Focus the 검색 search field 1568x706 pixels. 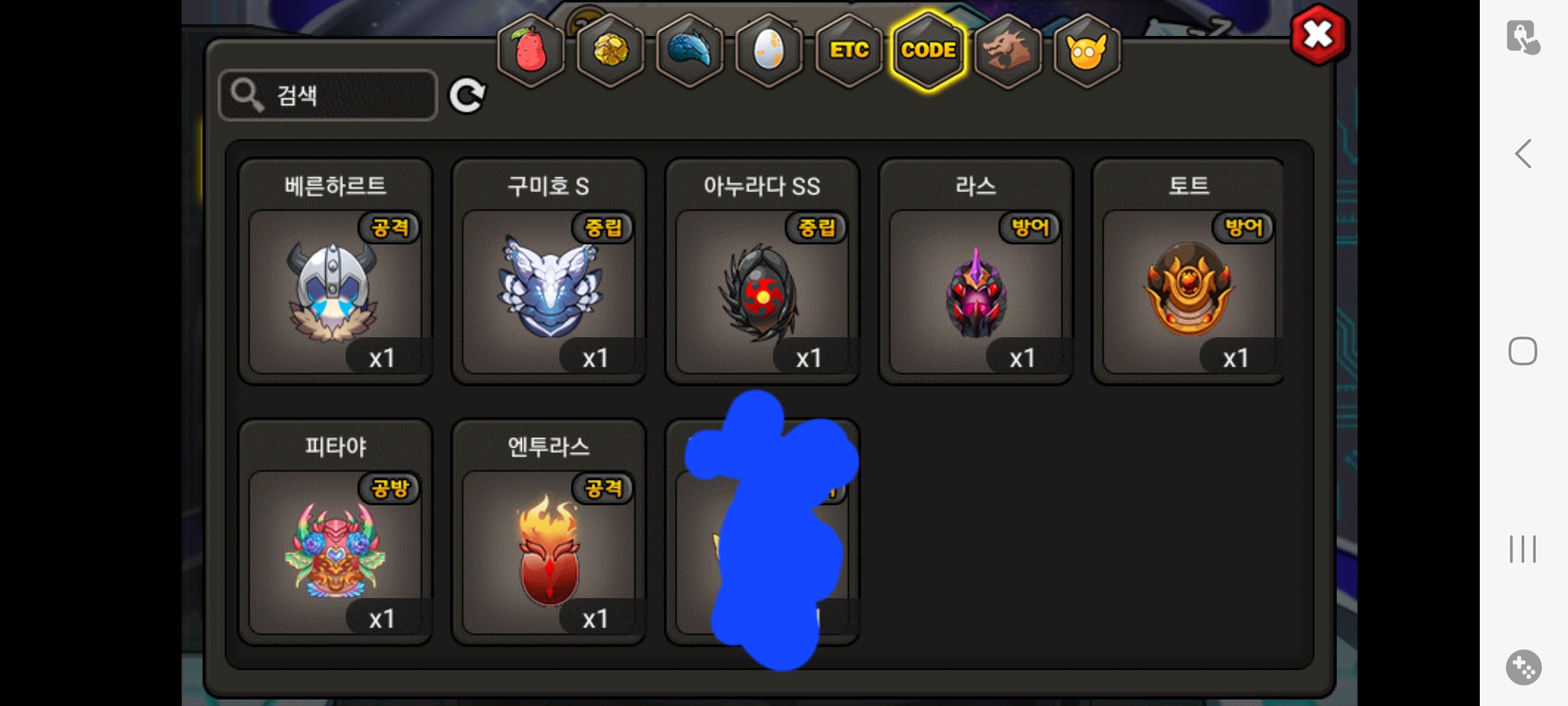[328, 95]
